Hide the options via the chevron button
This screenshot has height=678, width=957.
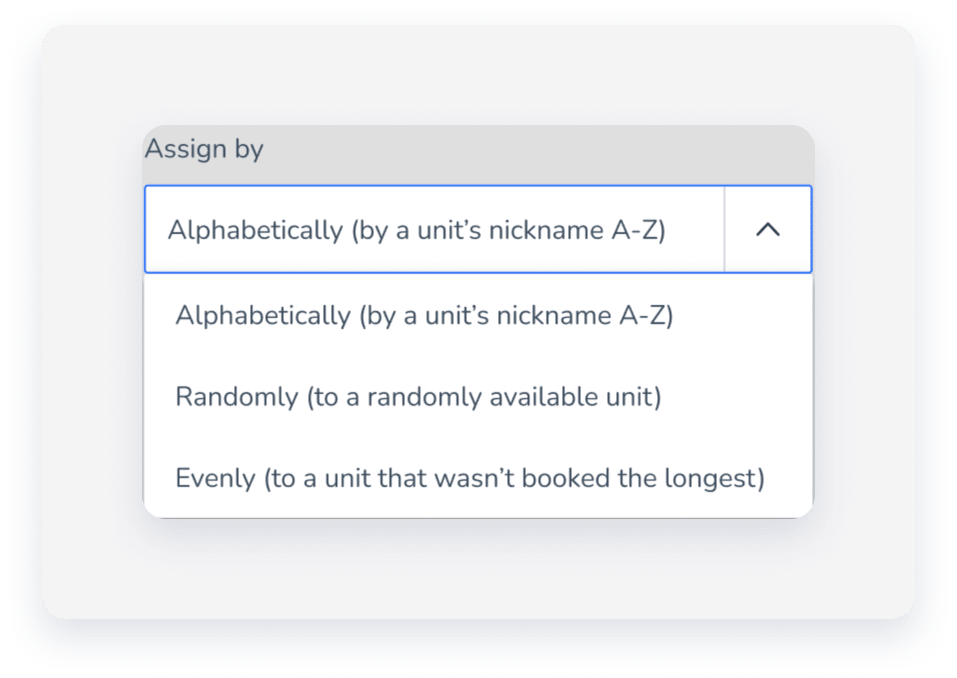coord(767,230)
